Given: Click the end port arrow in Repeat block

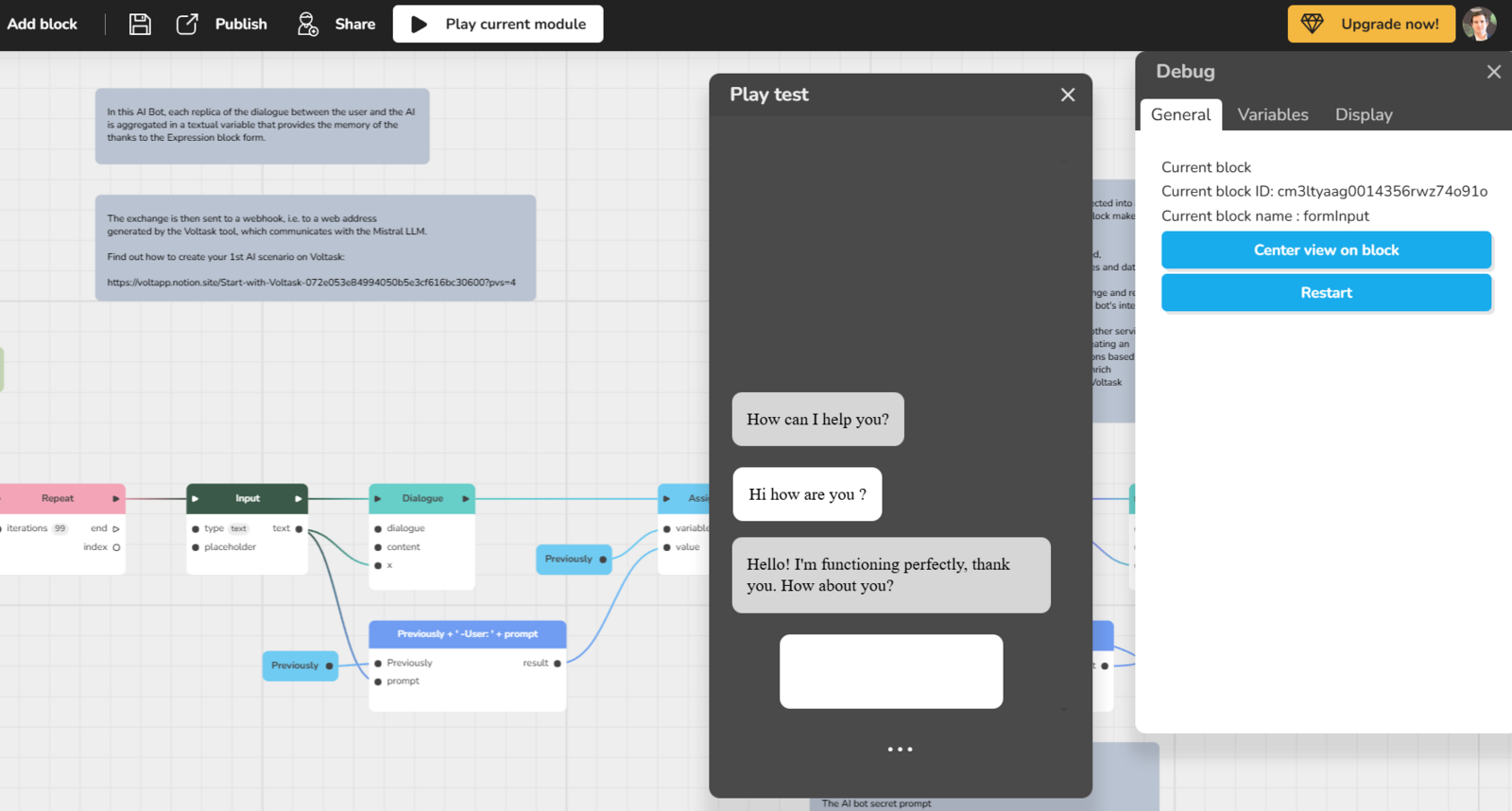Looking at the screenshot, I should point(116,529).
